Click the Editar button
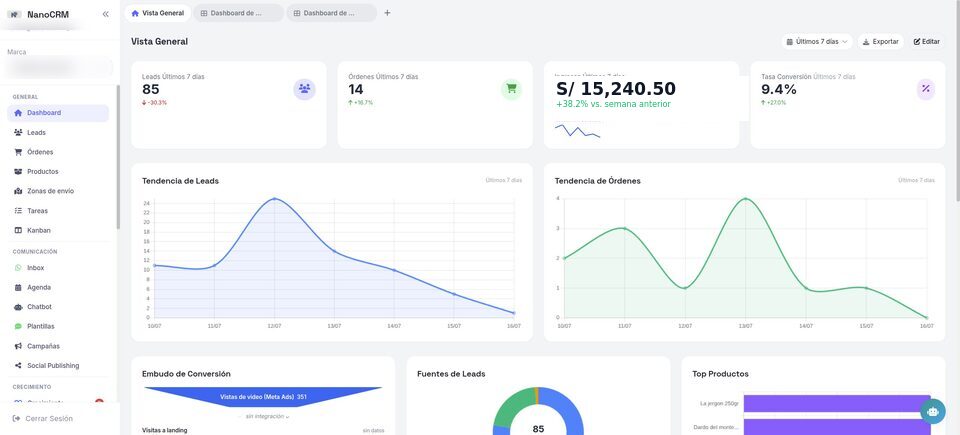Image resolution: width=960 pixels, height=435 pixels. point(926,42)
